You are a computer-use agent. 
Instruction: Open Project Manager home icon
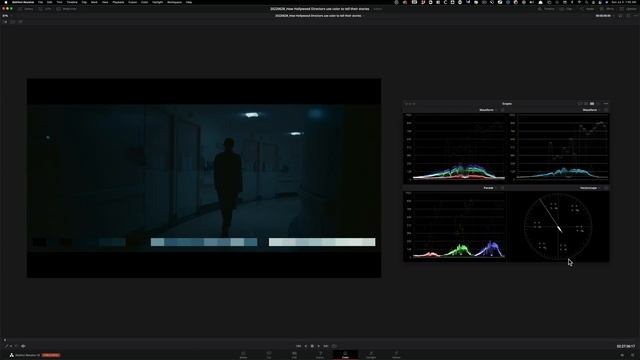pos(622,355)
